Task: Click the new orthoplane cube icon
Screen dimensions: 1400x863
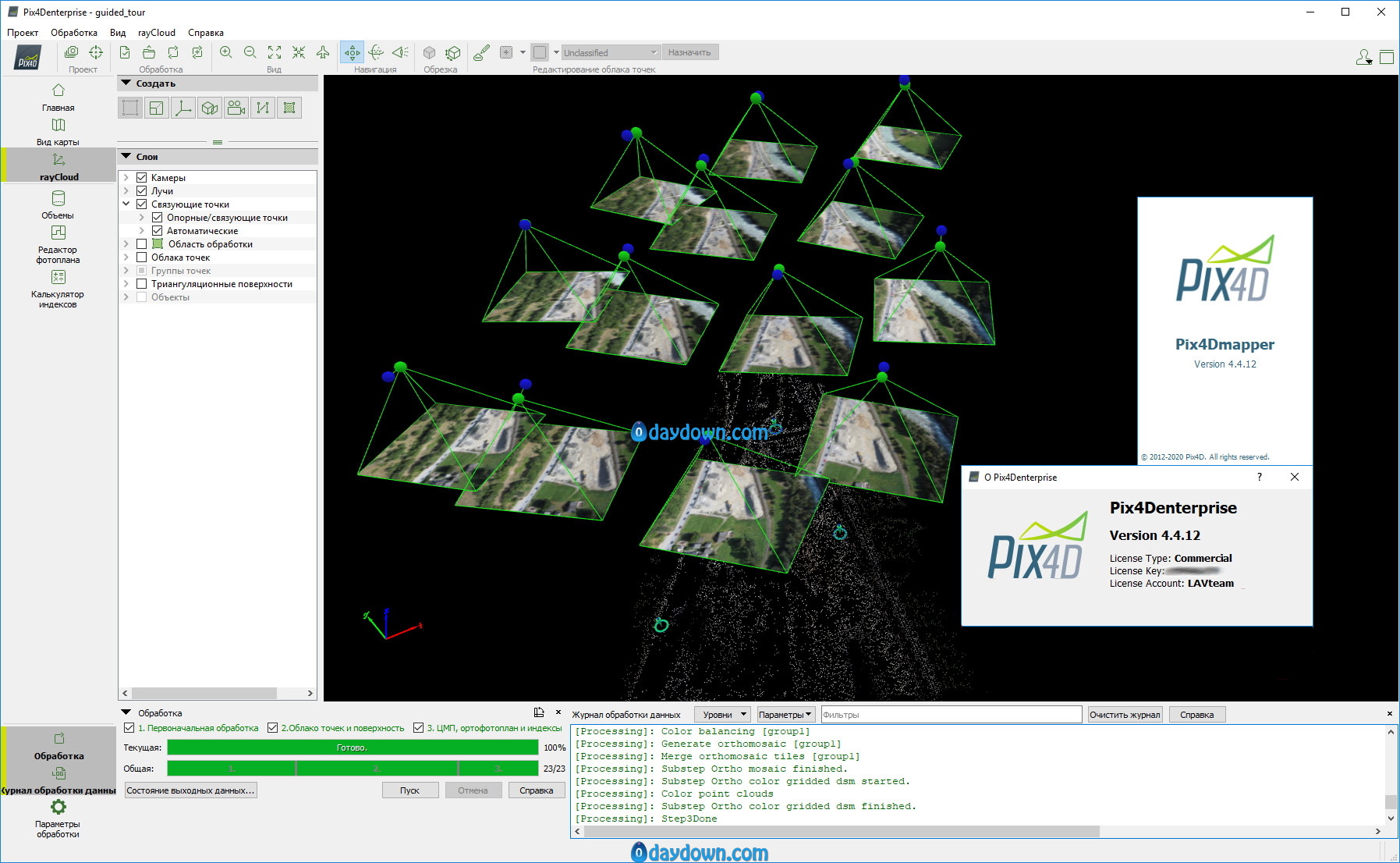Action: 210,108
